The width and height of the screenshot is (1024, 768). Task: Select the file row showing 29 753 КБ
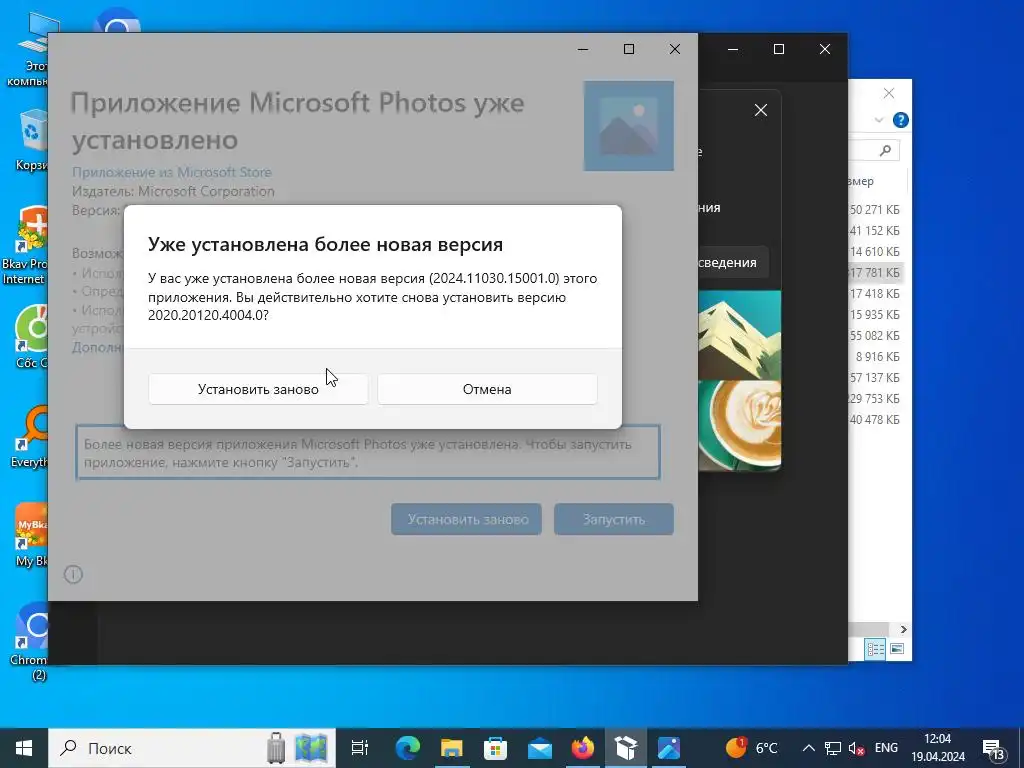click(876, 398)
